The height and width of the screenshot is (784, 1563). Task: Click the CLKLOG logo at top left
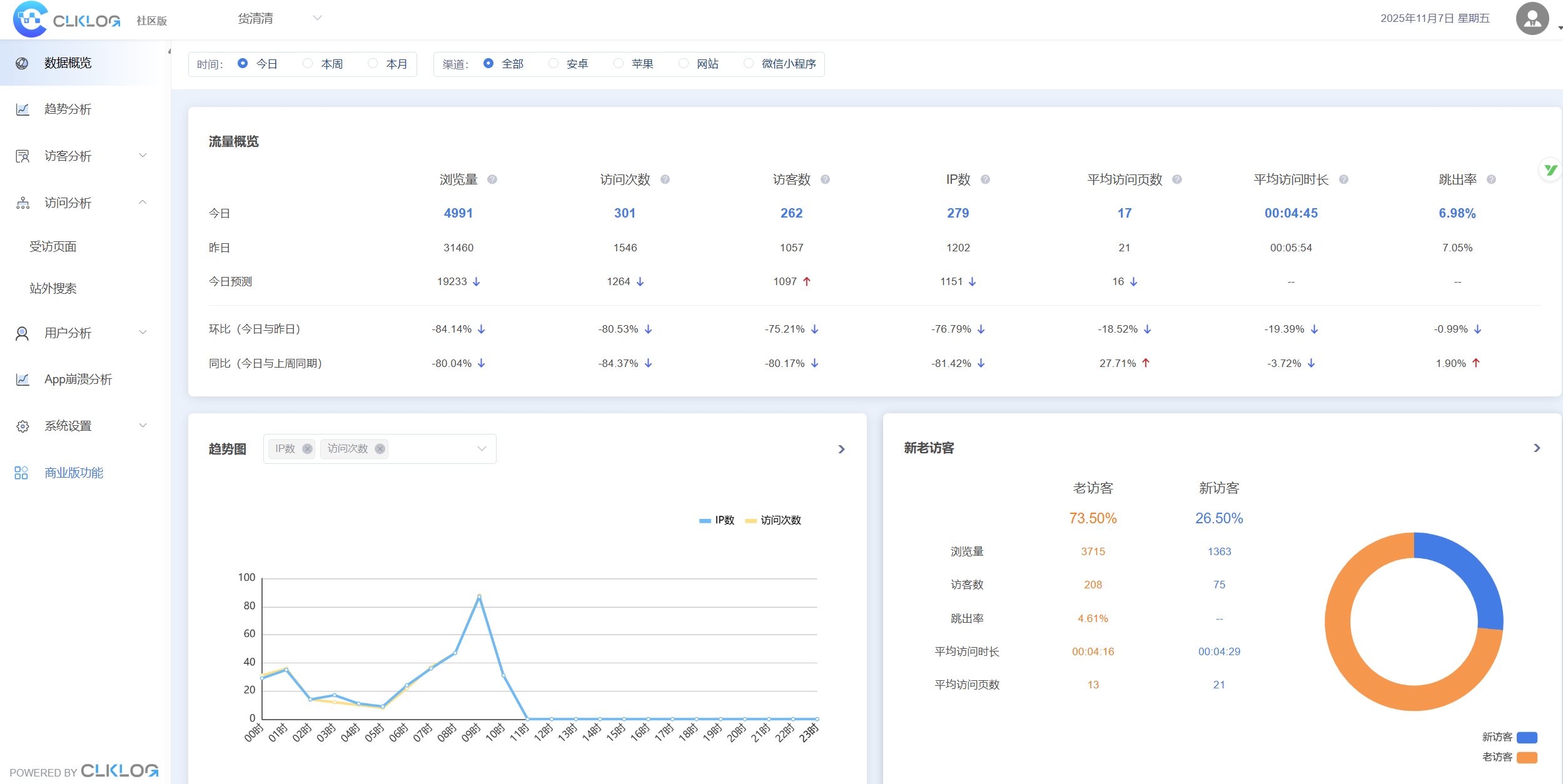(x=66, y=19)
